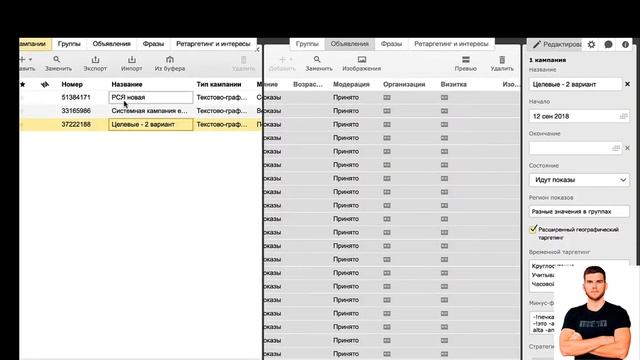The image size is (640, 360).
Task: Select campaign row number 33165986
Action: point(76,111)
